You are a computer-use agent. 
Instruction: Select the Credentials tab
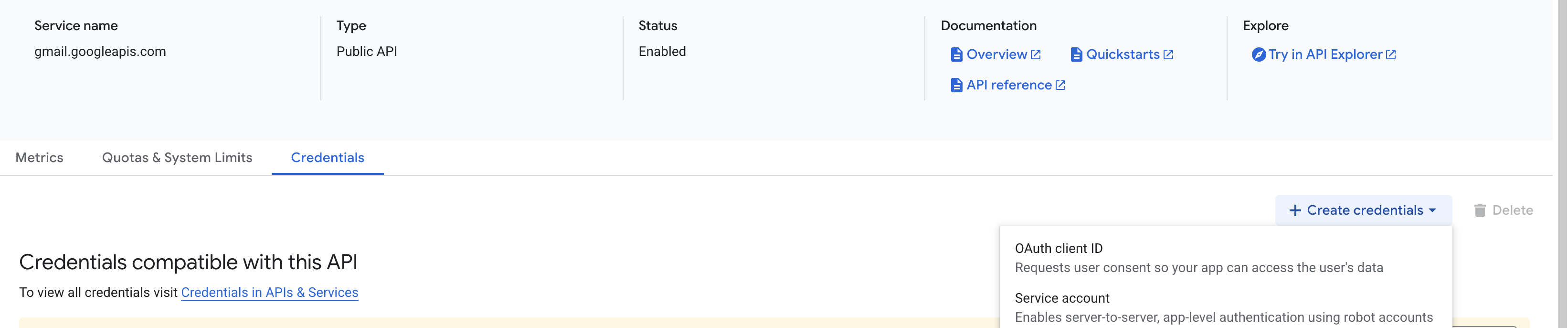tap(328, 158)
